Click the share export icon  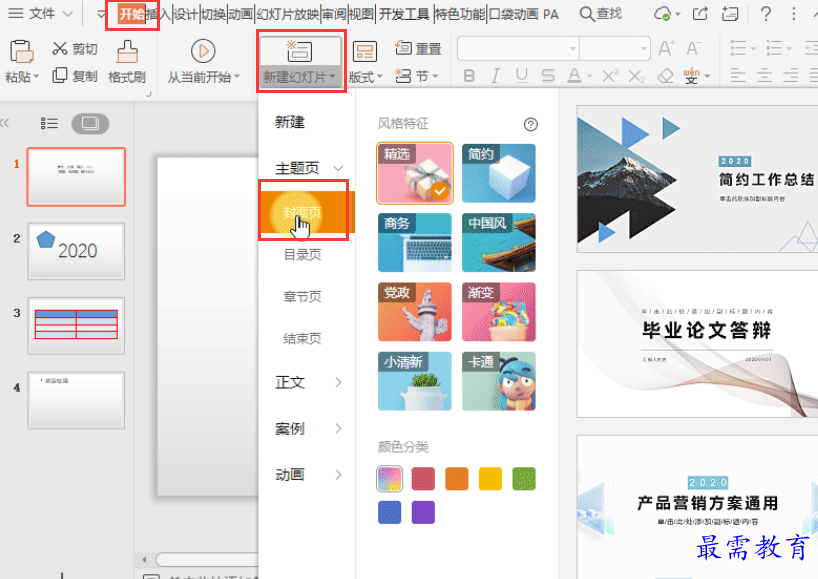[x=700, y=14]
